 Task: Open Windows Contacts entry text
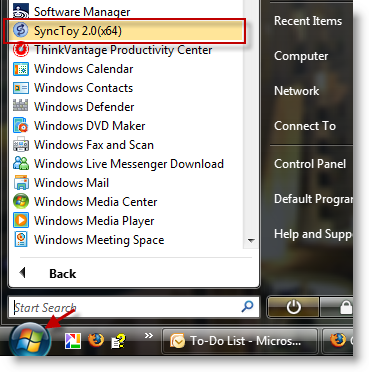(83, 88)
